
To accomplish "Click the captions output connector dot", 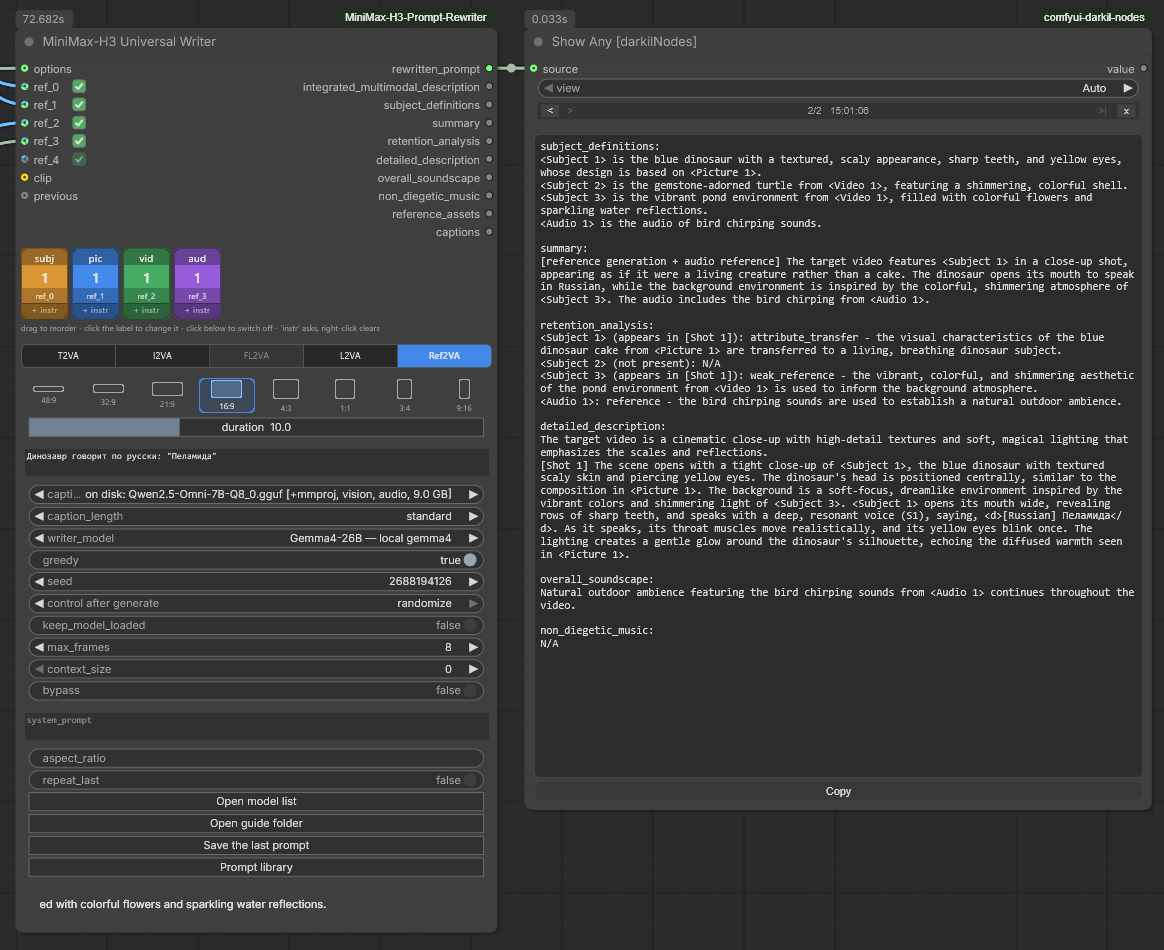I will click(x=489, y=232).
